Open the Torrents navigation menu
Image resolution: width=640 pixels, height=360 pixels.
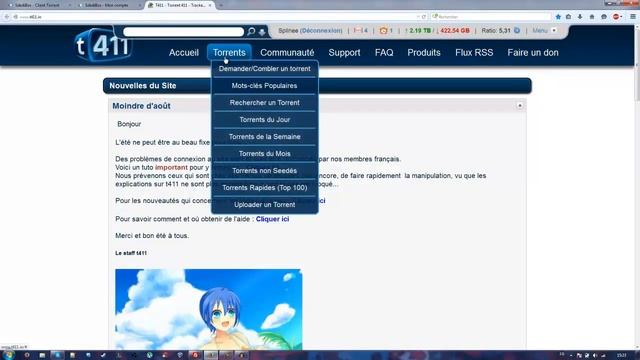pyautogui.click(x=229, y=53)
